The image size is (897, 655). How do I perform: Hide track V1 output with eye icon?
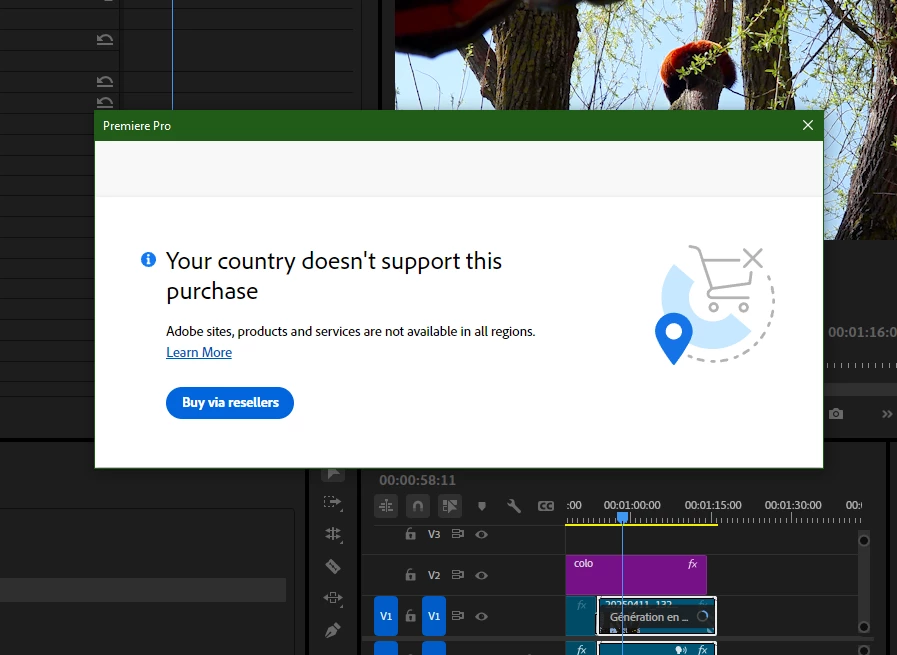click(x=482, y=616)
